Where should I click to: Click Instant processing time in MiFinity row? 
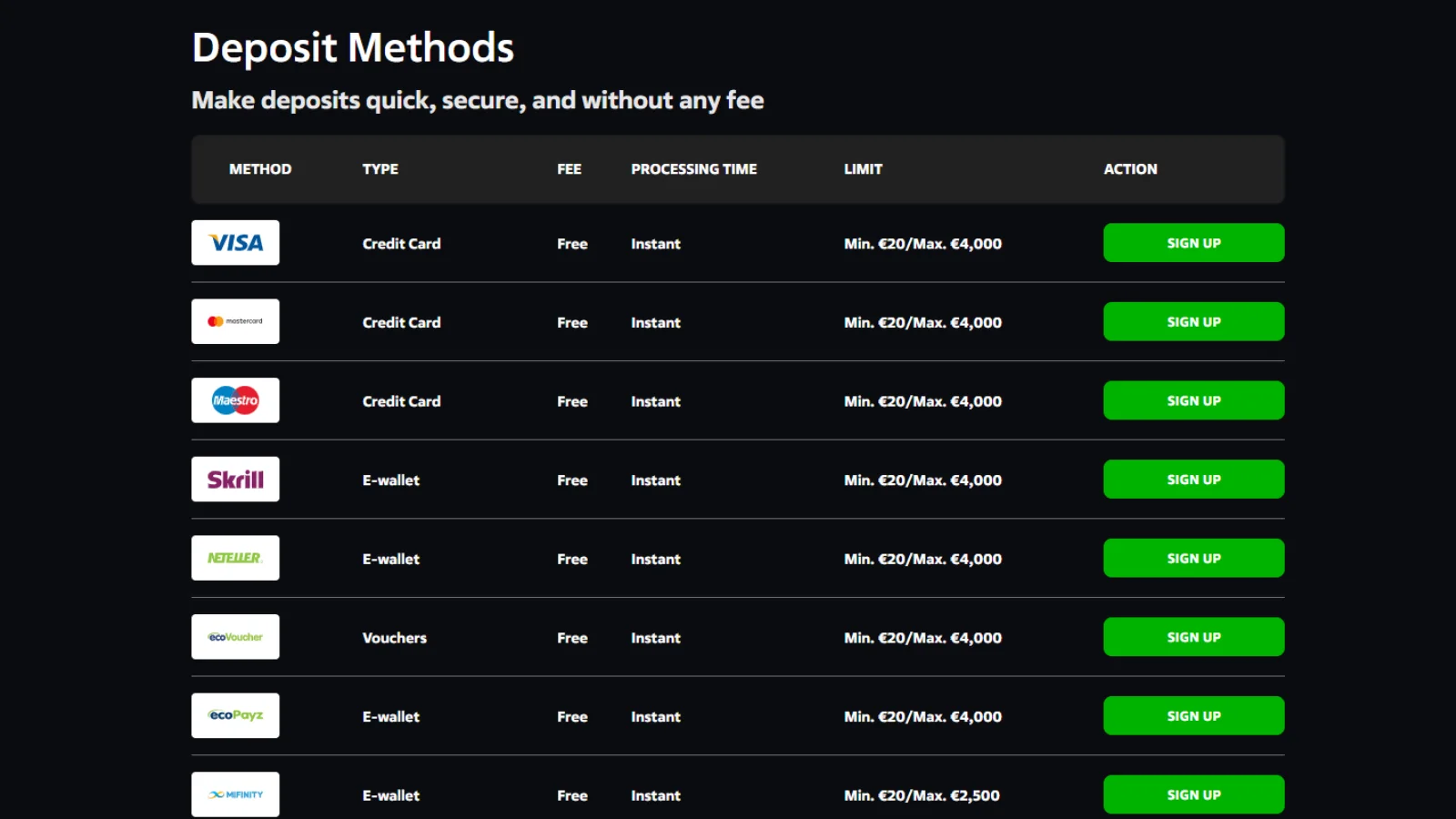click(x=655, y=795)
